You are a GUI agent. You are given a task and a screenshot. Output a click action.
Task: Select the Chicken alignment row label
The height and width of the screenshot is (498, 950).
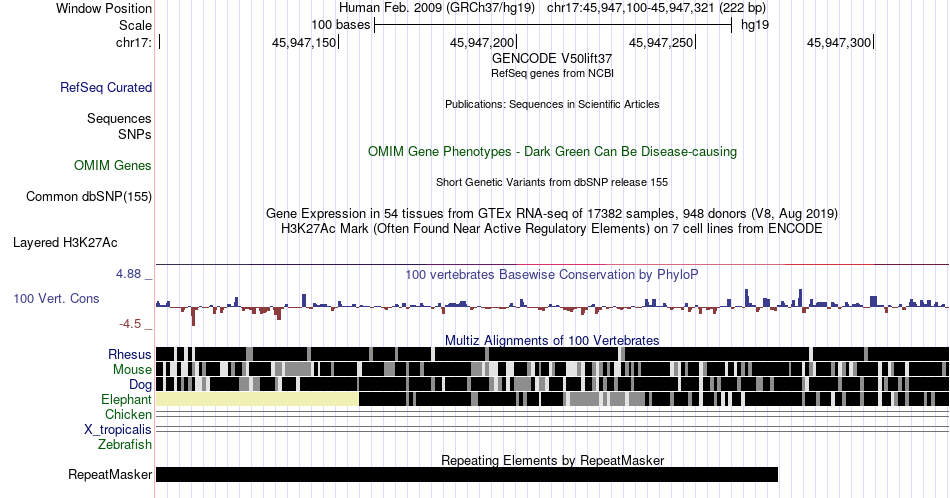pos(128,414)
